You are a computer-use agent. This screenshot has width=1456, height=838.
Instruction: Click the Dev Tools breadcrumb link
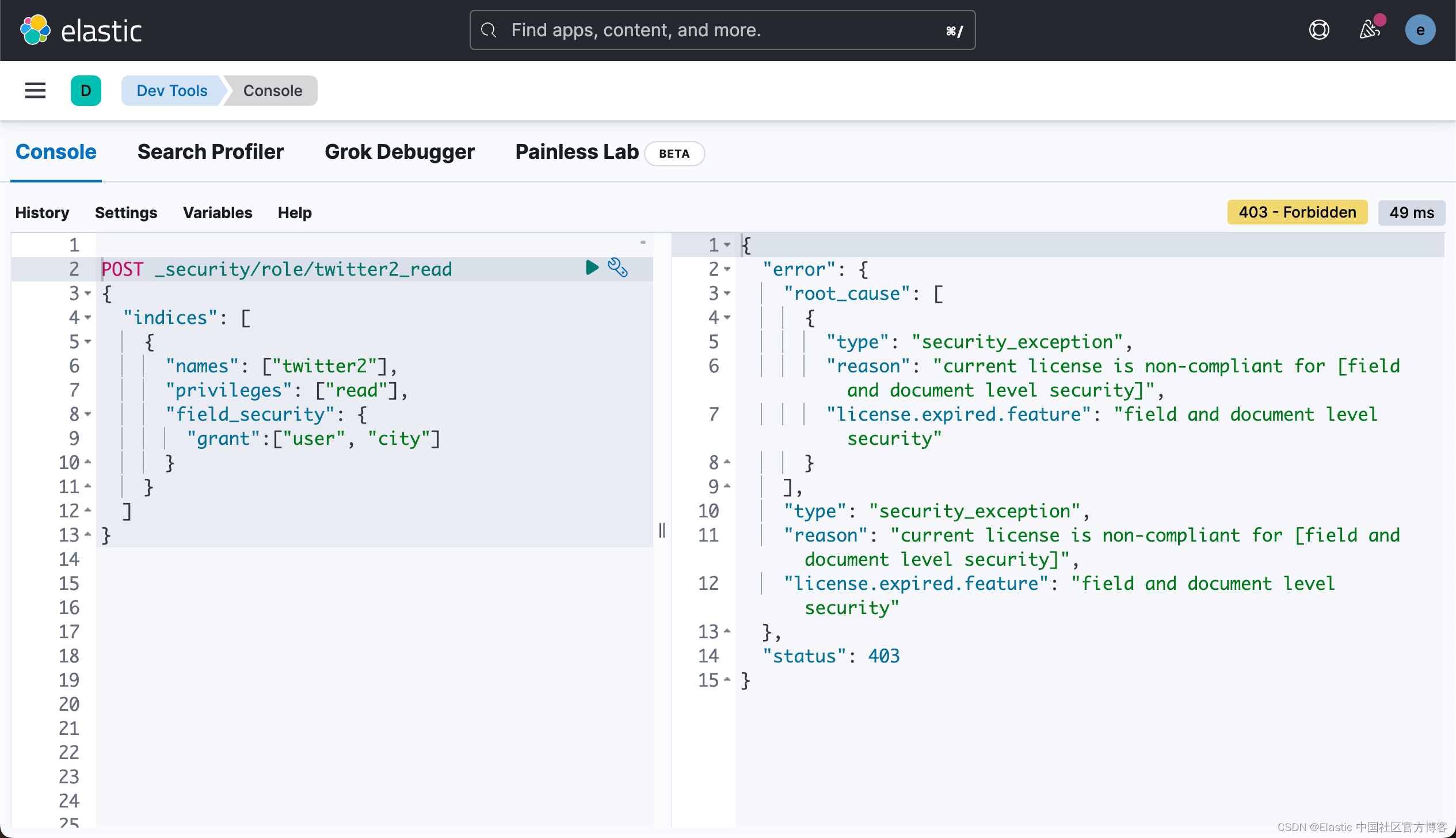171,90
